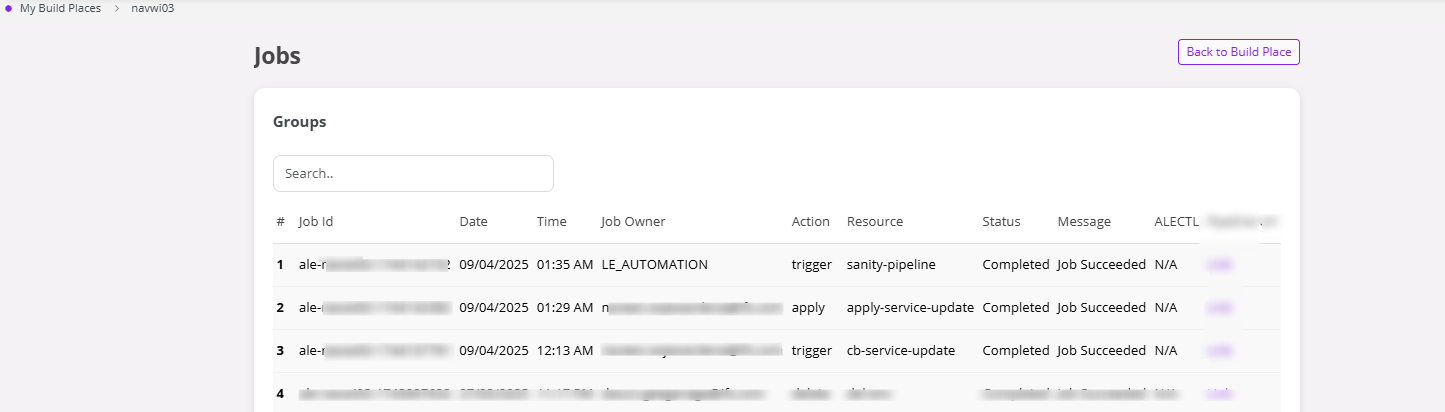Open the link in the cb-service-update row
This screenshot has width=1445, height=412.
click(x=1219, y=351)
